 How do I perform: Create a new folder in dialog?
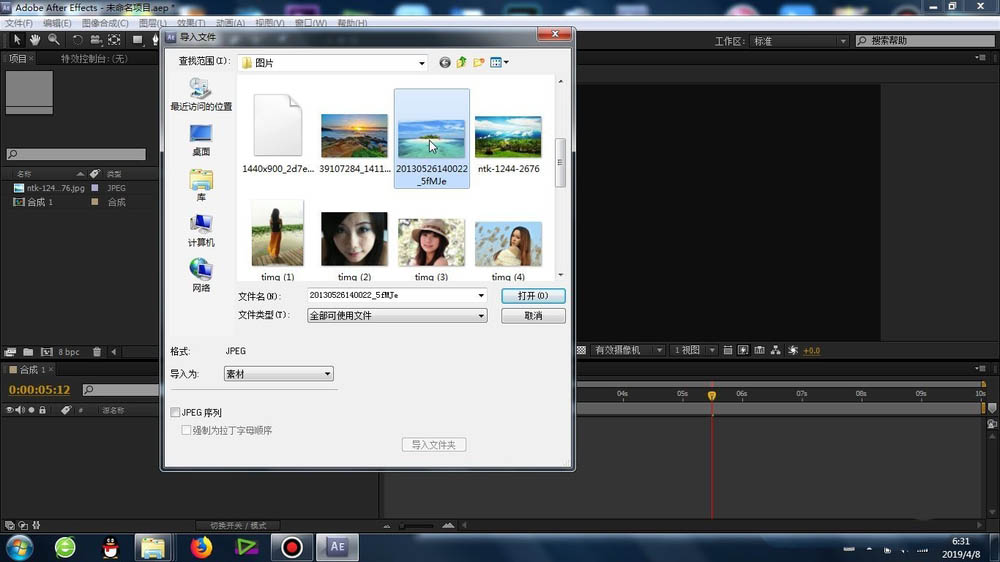coord(478,63)
